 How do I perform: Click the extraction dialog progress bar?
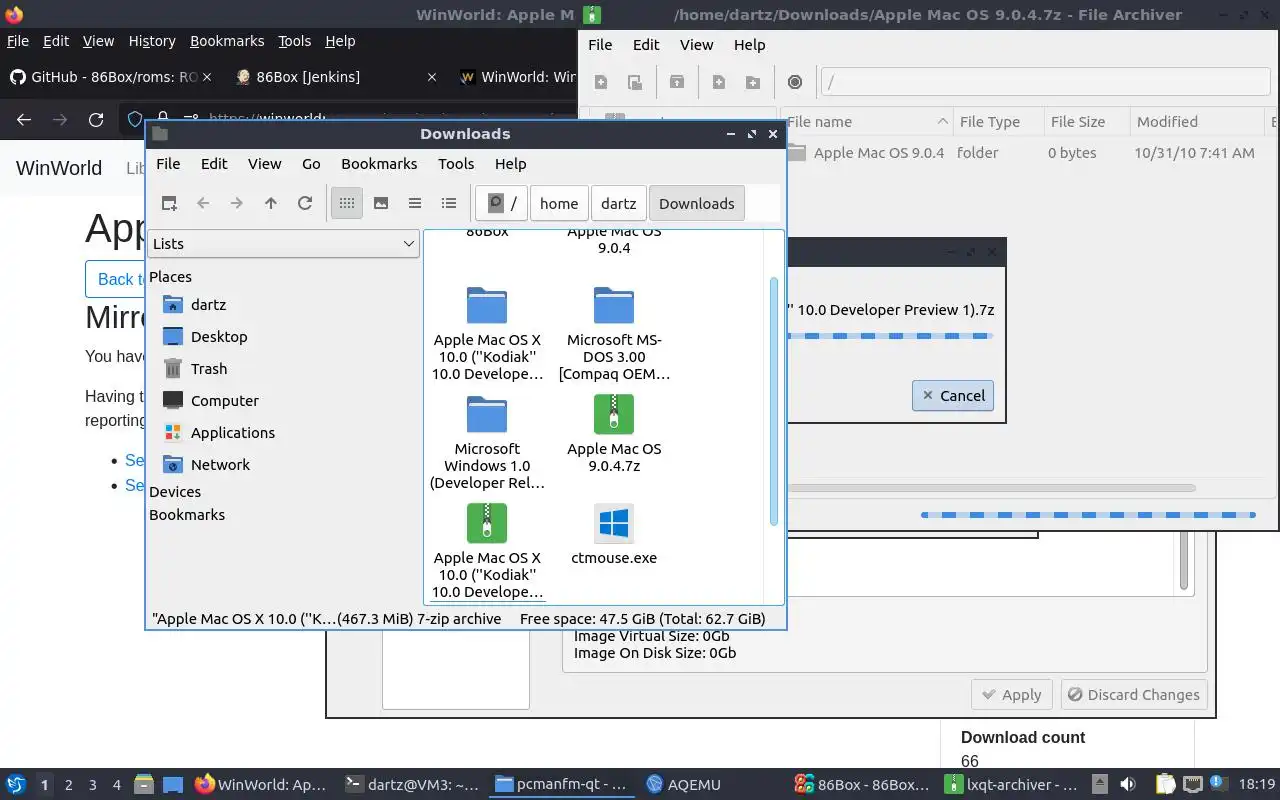(x=890, y=336)
